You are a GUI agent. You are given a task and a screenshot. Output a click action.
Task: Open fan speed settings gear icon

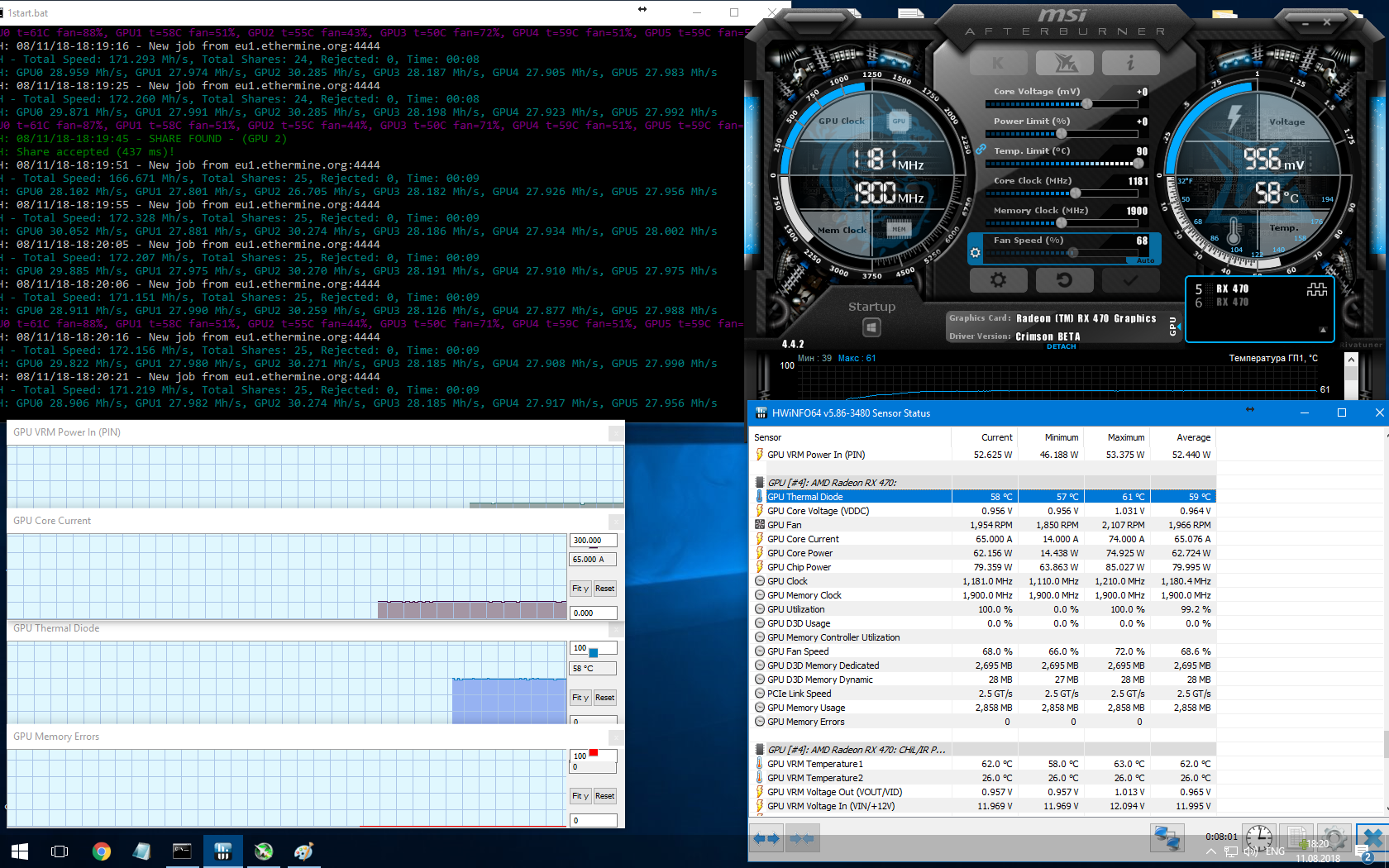[x=976, y=253]
